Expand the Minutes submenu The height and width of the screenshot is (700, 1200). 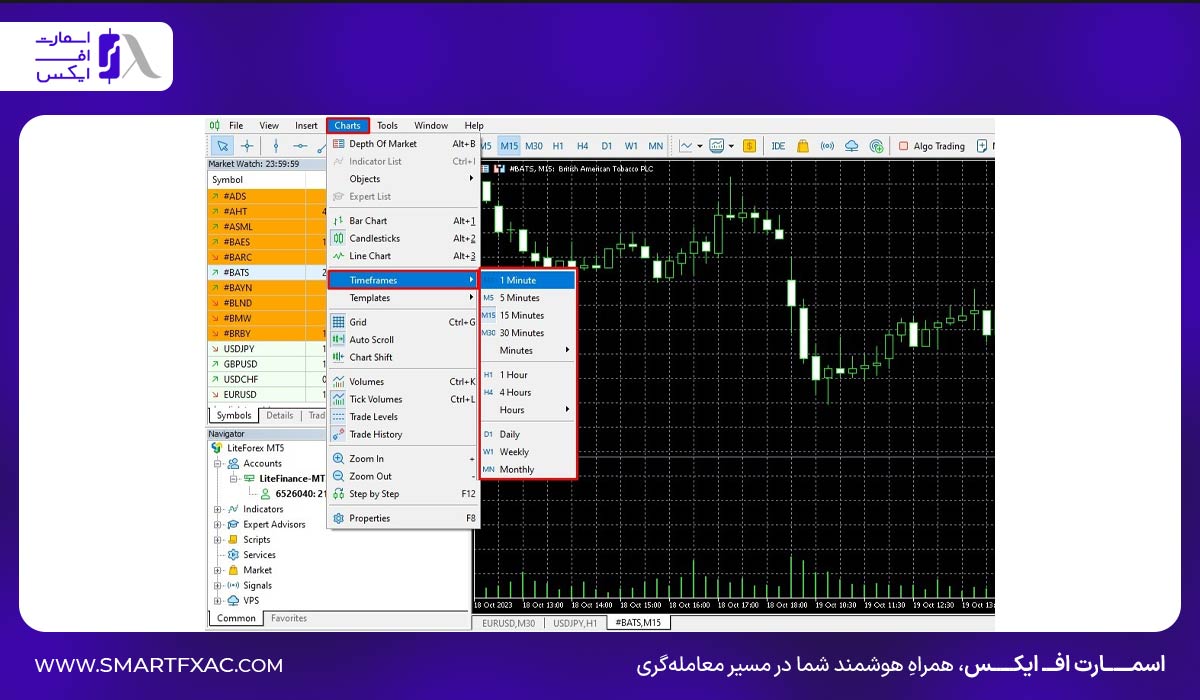(528, 350)
